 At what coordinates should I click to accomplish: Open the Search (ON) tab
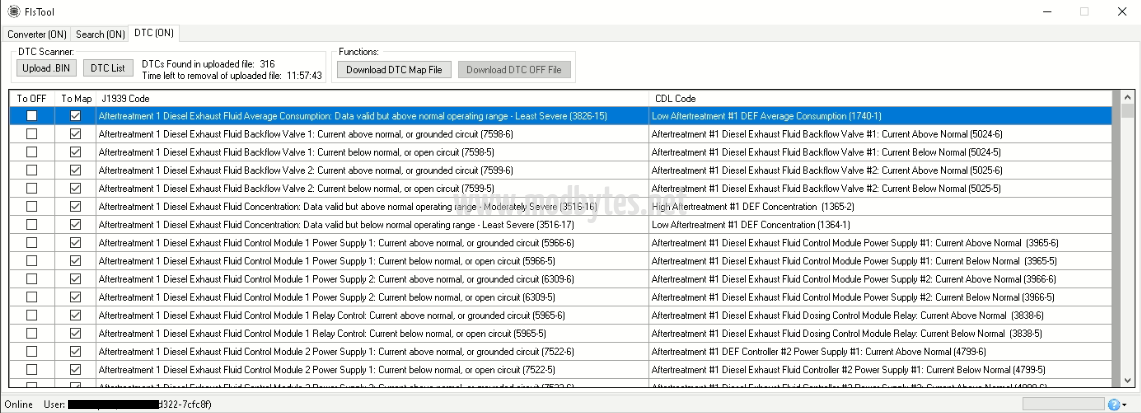[x=101, y=34]
